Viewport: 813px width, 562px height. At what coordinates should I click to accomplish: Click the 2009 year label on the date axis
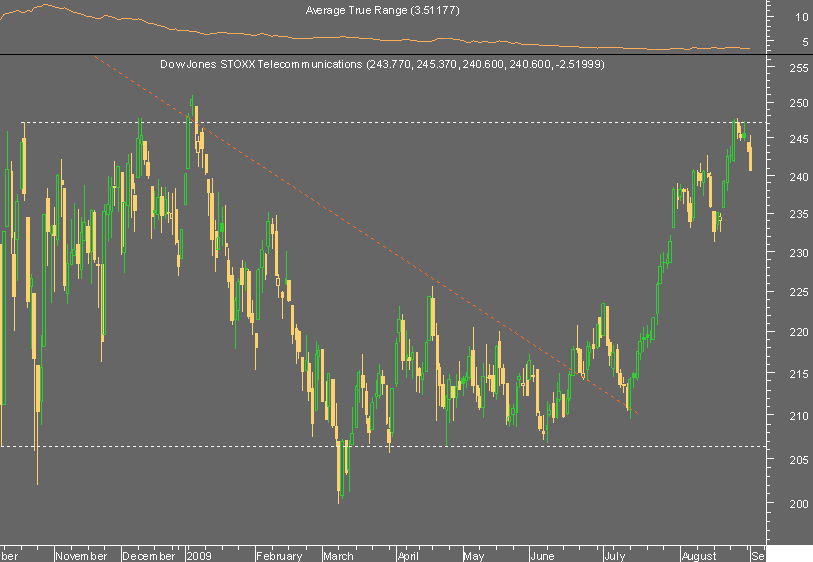coord(199,556)
